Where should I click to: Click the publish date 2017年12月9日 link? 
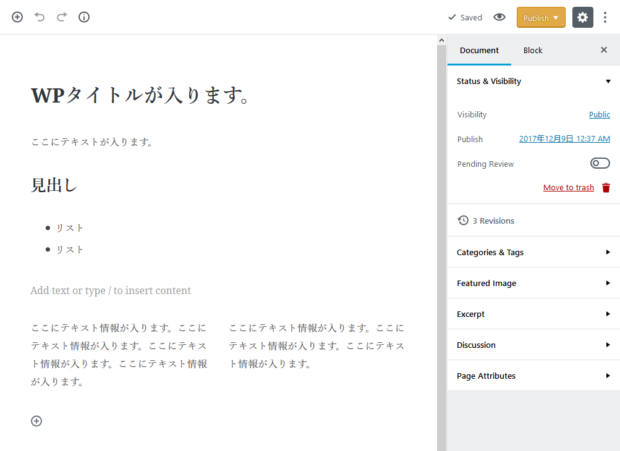click(564, 139)
